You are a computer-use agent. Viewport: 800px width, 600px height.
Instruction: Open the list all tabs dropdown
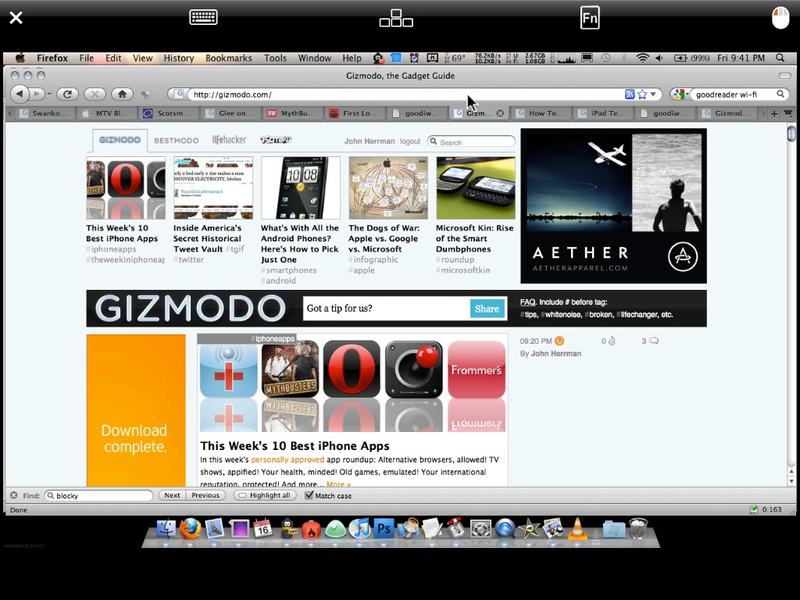788,113
